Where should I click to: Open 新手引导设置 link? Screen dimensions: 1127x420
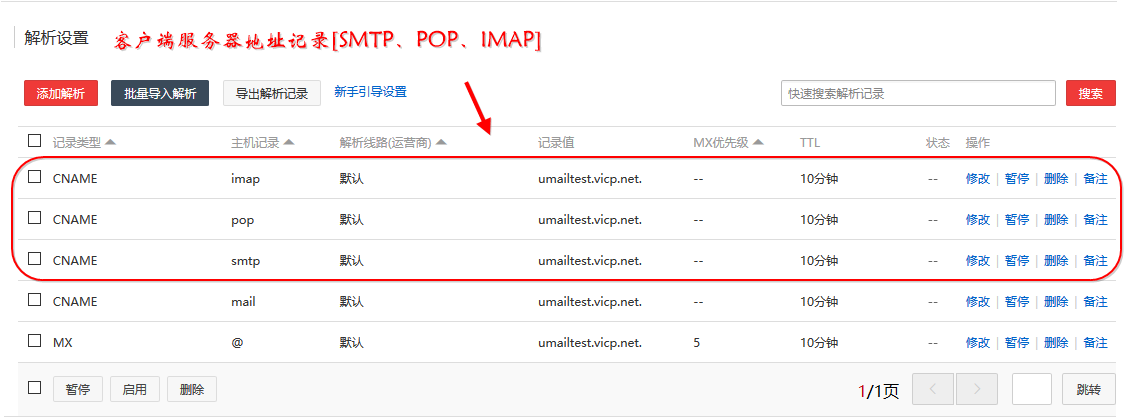(371, 92)
